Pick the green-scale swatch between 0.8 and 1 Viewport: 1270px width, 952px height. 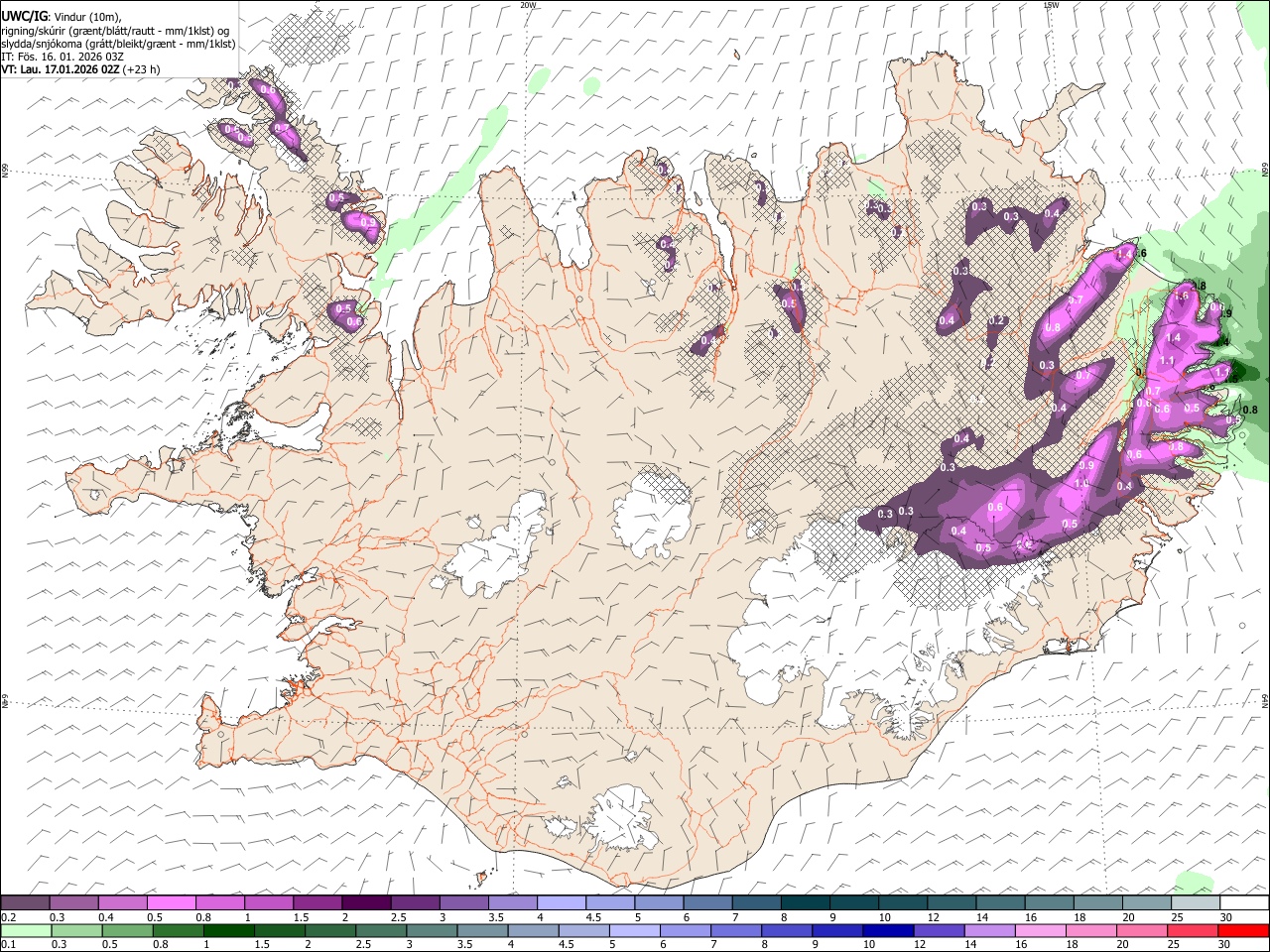tap(178, 930)
